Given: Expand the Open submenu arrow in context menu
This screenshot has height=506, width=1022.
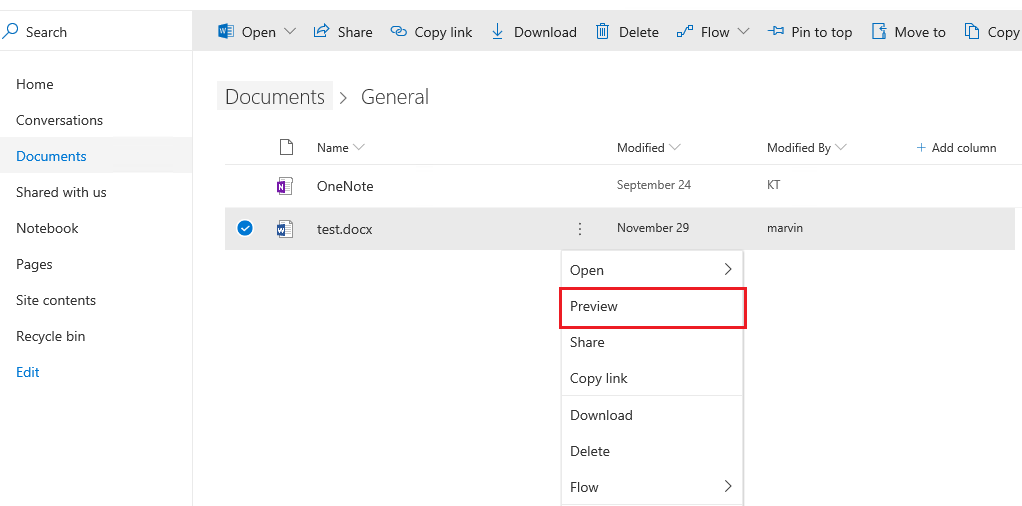Looking at the screenshot, I should click(x=728, y=269).
